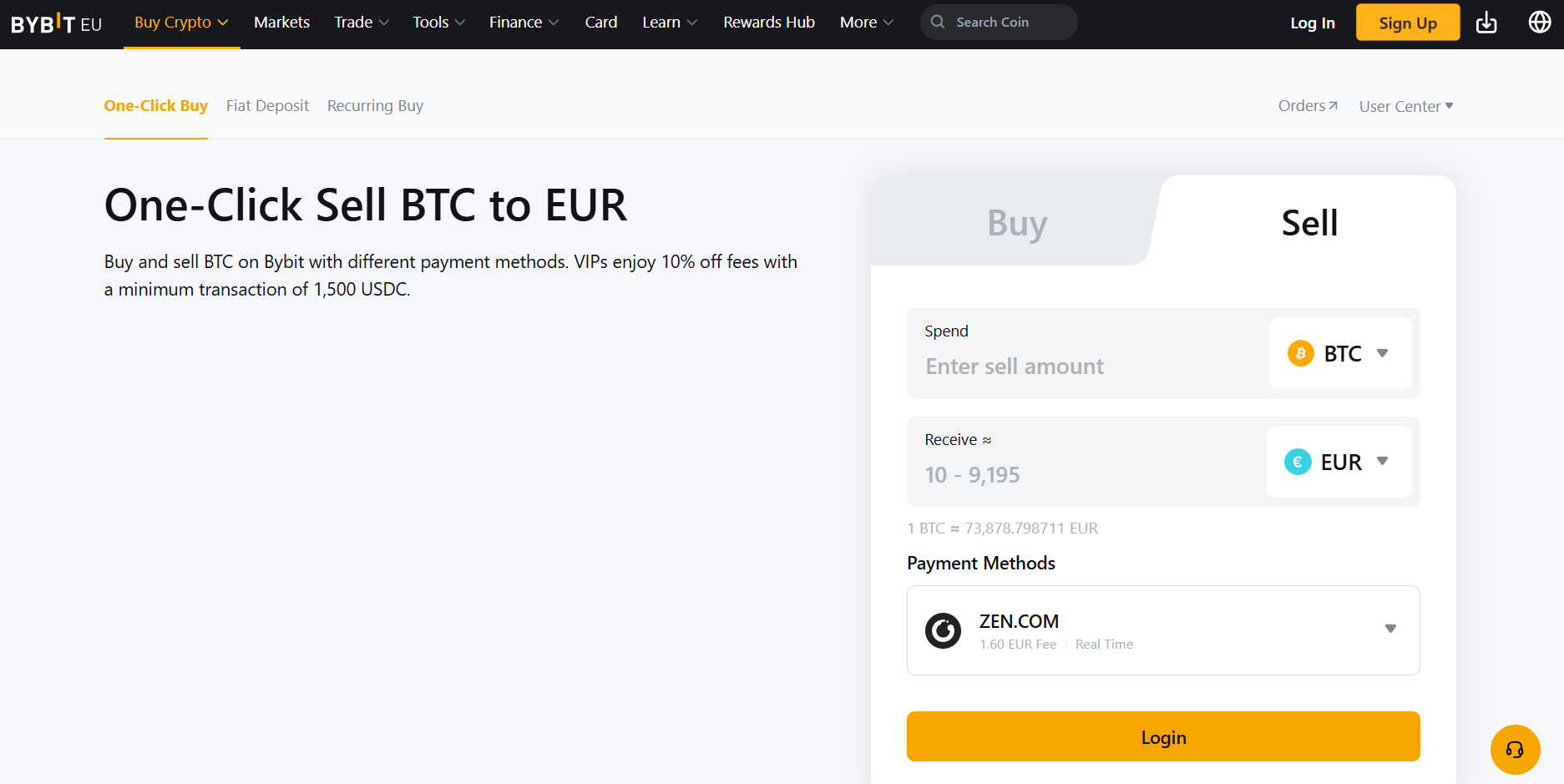Click the Sign Up button

[x=1407, y=23]
